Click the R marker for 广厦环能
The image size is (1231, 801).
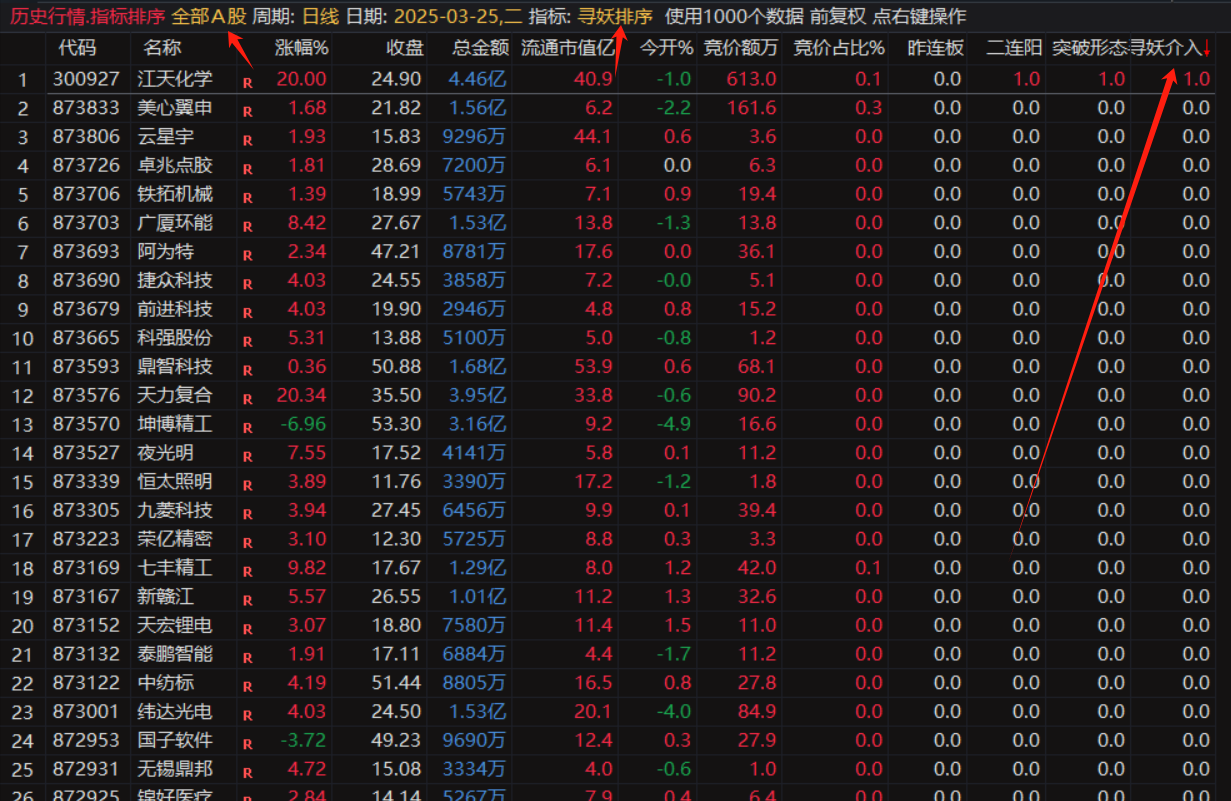pyautogui.click(x=247, y=226)
